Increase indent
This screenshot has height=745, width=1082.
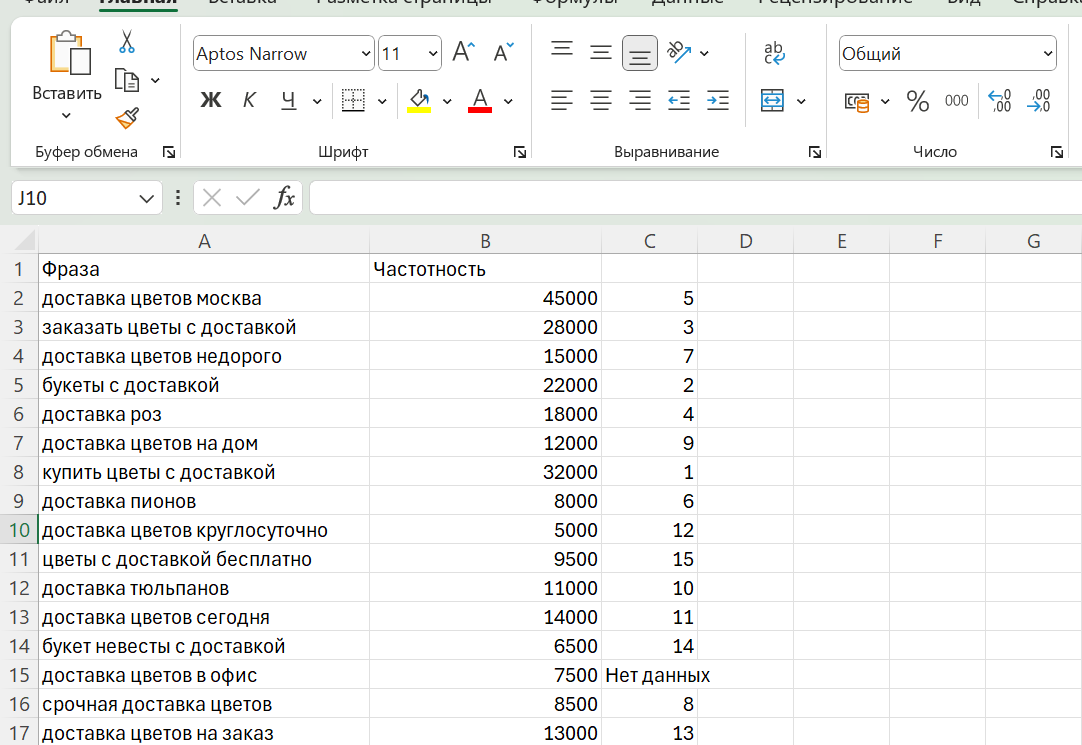tap(718, 101)
